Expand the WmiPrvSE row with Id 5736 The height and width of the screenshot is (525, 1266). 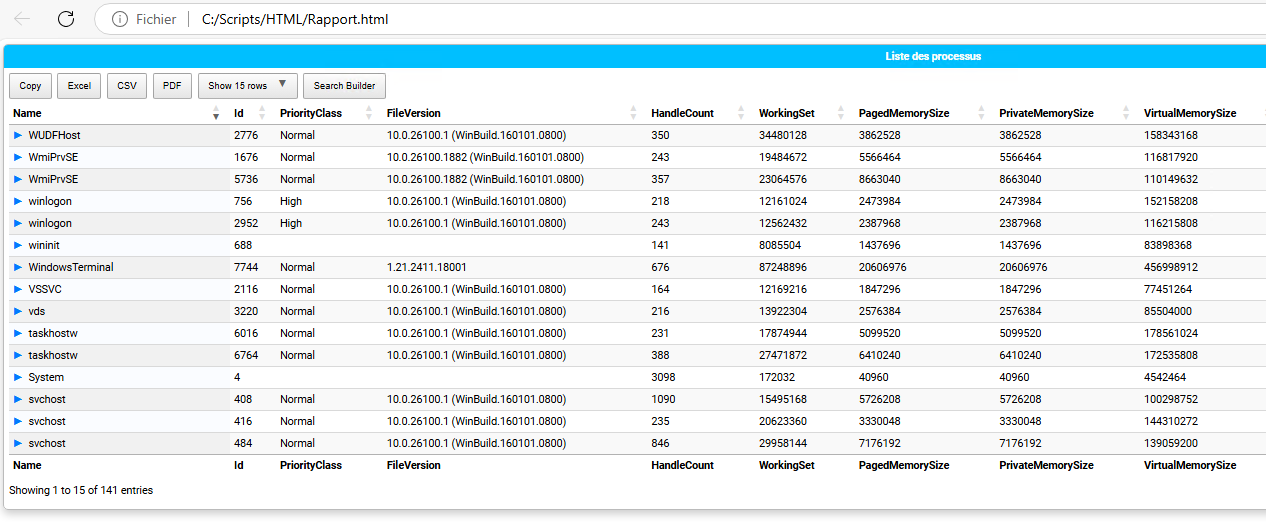click(18, 179)
